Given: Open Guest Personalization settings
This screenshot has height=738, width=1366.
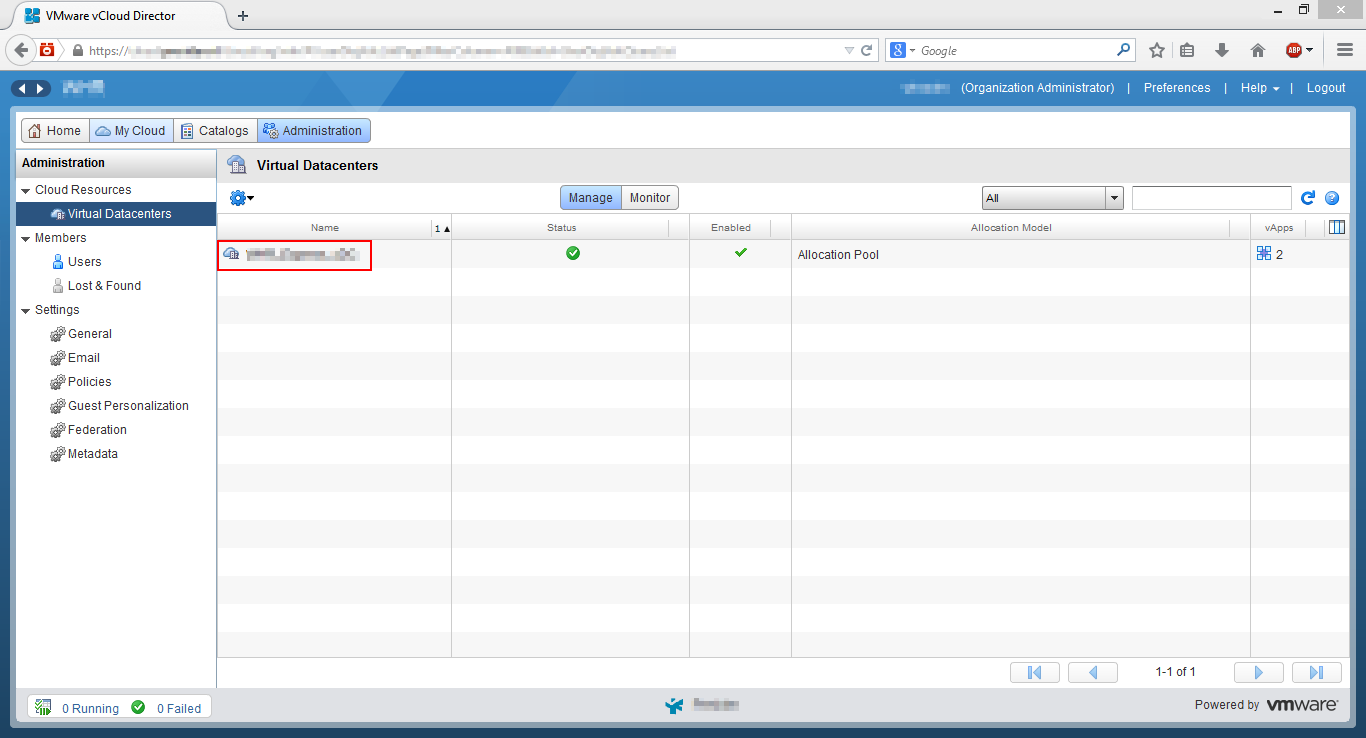Looking at the screenshot, I should 128,406.
